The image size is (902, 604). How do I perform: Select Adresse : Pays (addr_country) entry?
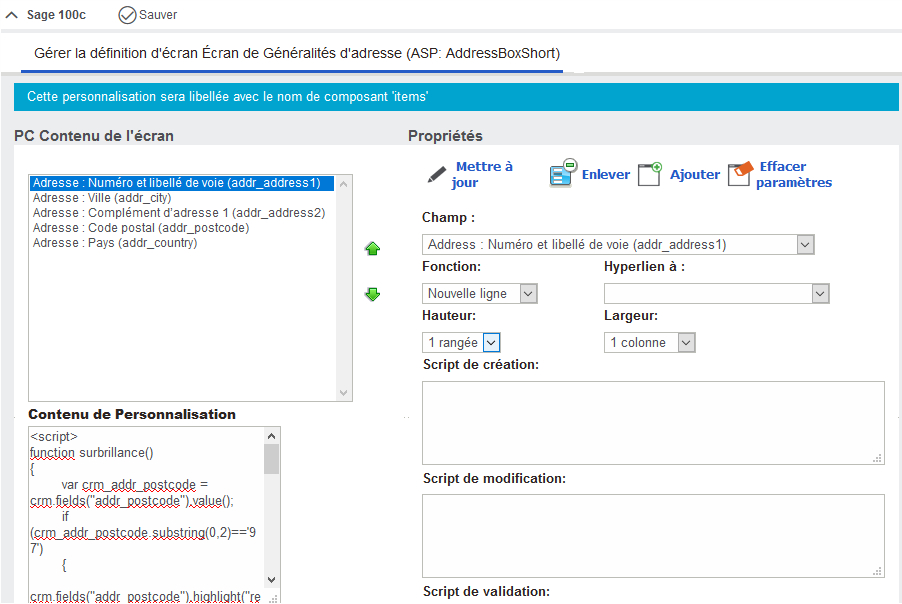(115, 243)
